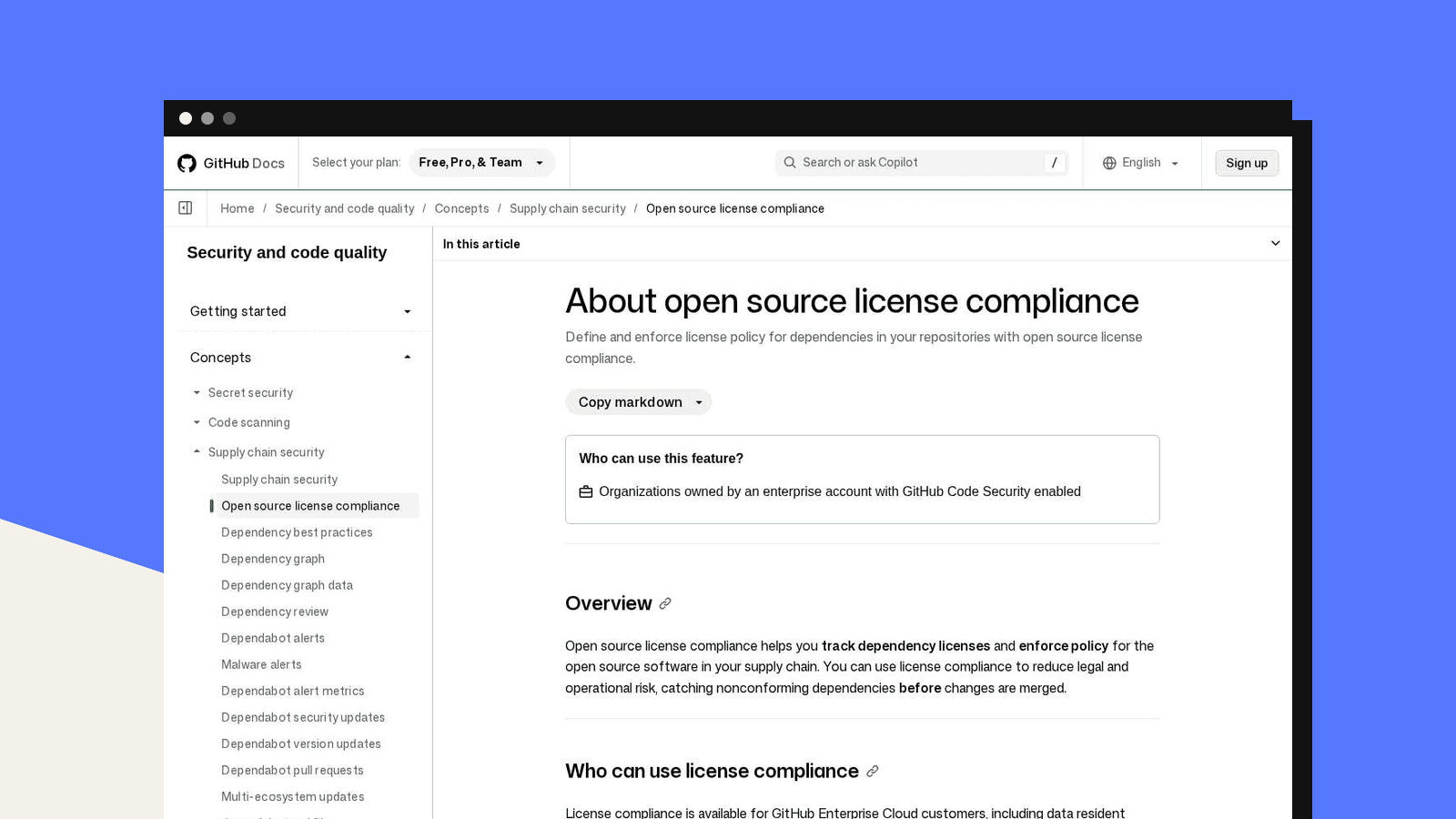The height and width of the screenshot is (819, 1456).
Task: Open the Free, Pro, & Team plan dropdown
Action: point(482,163)
